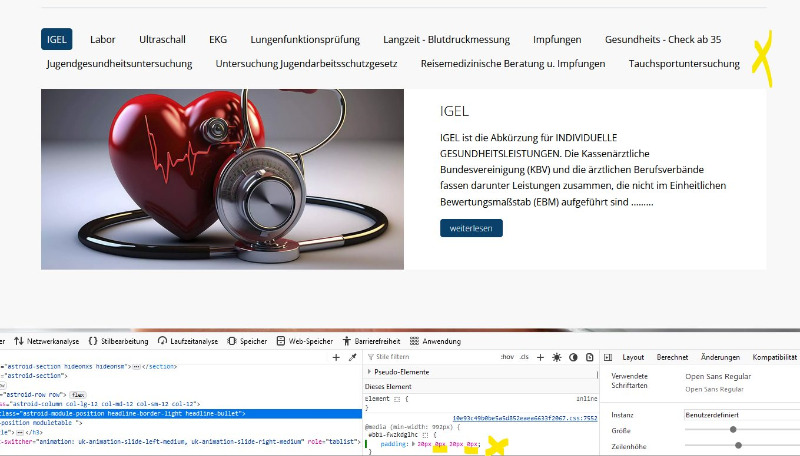Click the element inline rule selector

point(377,399)
